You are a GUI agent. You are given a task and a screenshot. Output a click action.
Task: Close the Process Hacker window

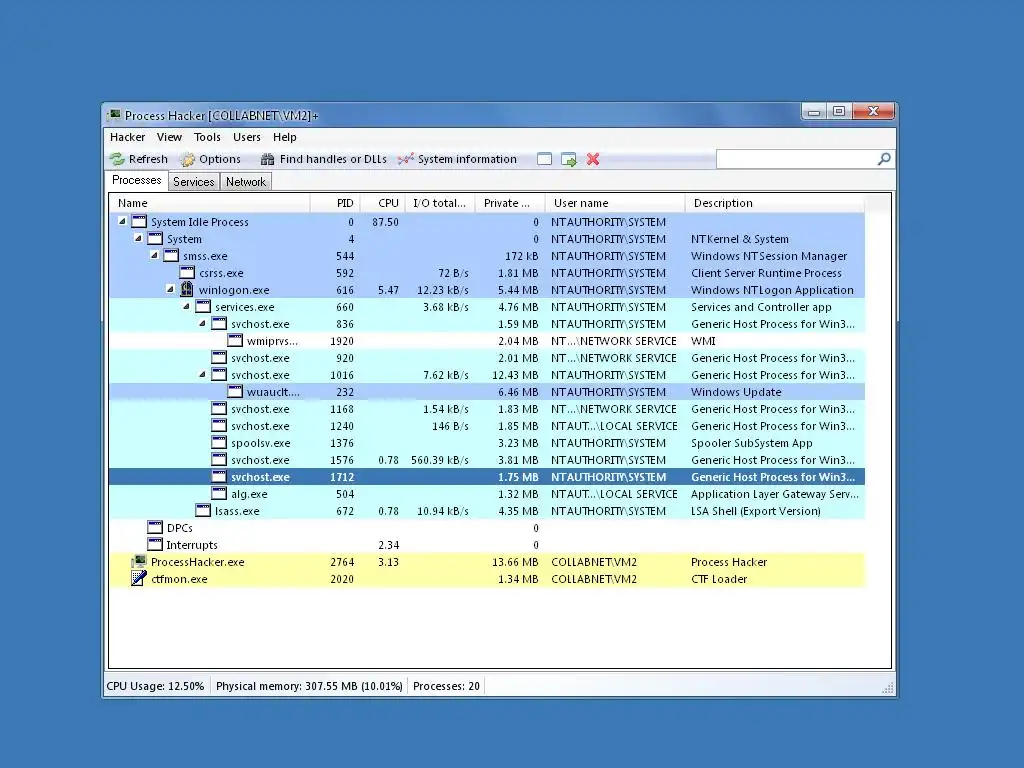(874, 112)
